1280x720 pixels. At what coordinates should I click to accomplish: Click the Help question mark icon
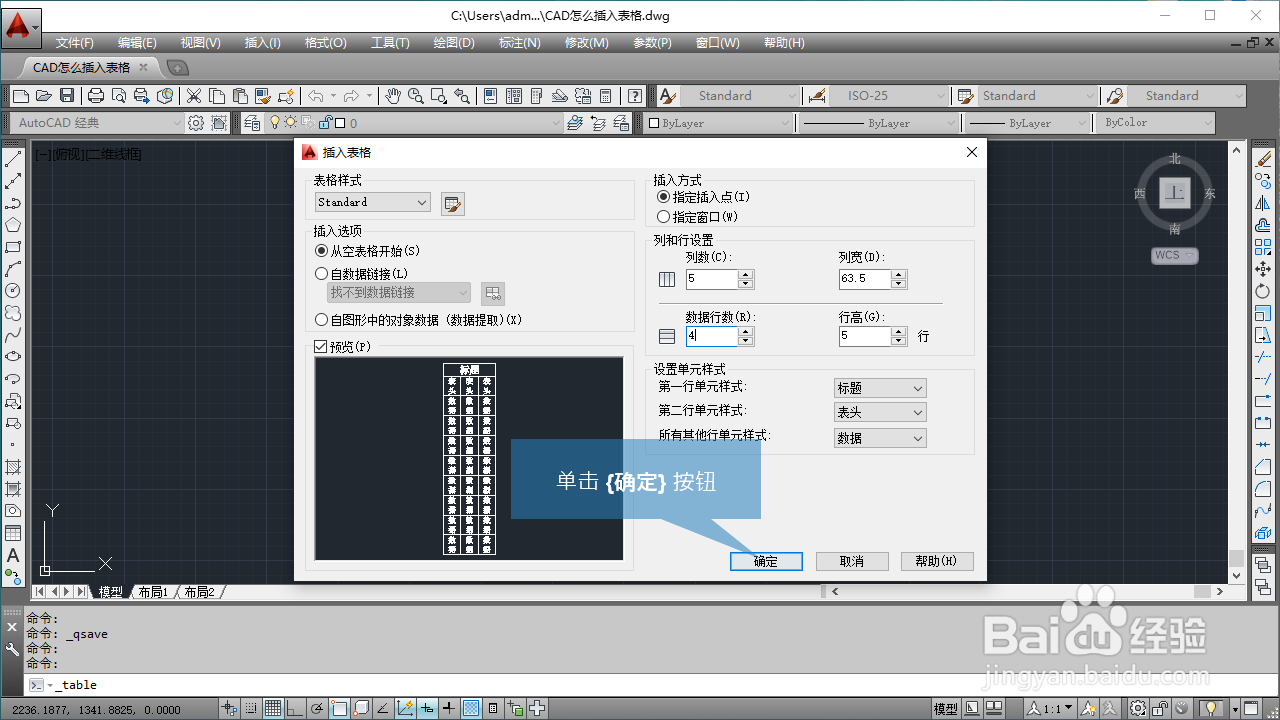(x=635, y=96)
